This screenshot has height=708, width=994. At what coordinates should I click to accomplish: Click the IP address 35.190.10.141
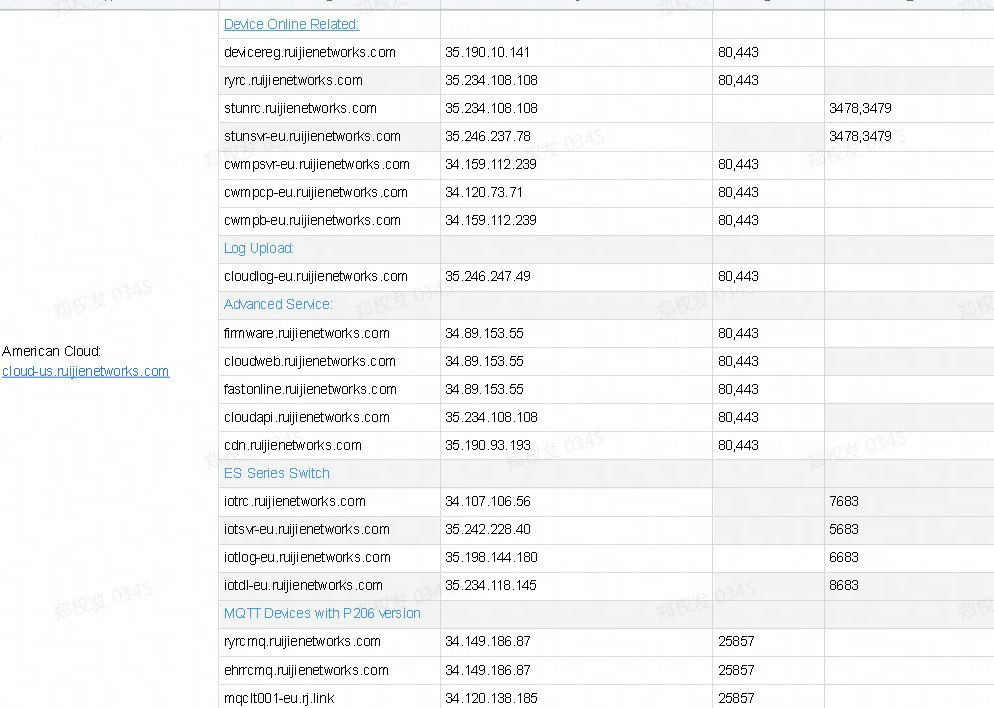point(487,52)
